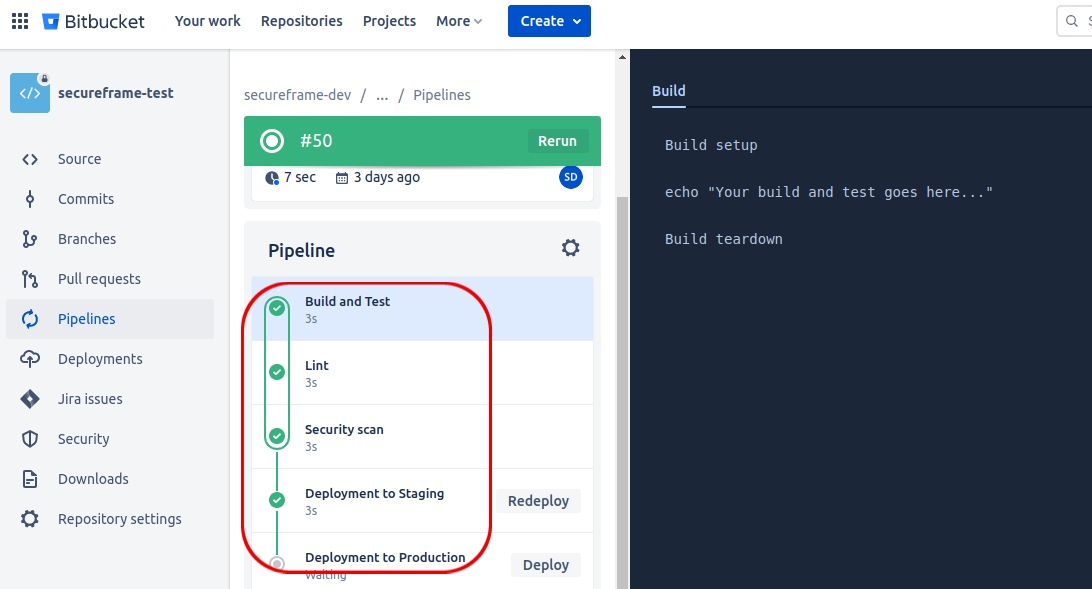Expand the Build setup log section
Viewport: 1092px width, 589px height.
tap(711, 145)
